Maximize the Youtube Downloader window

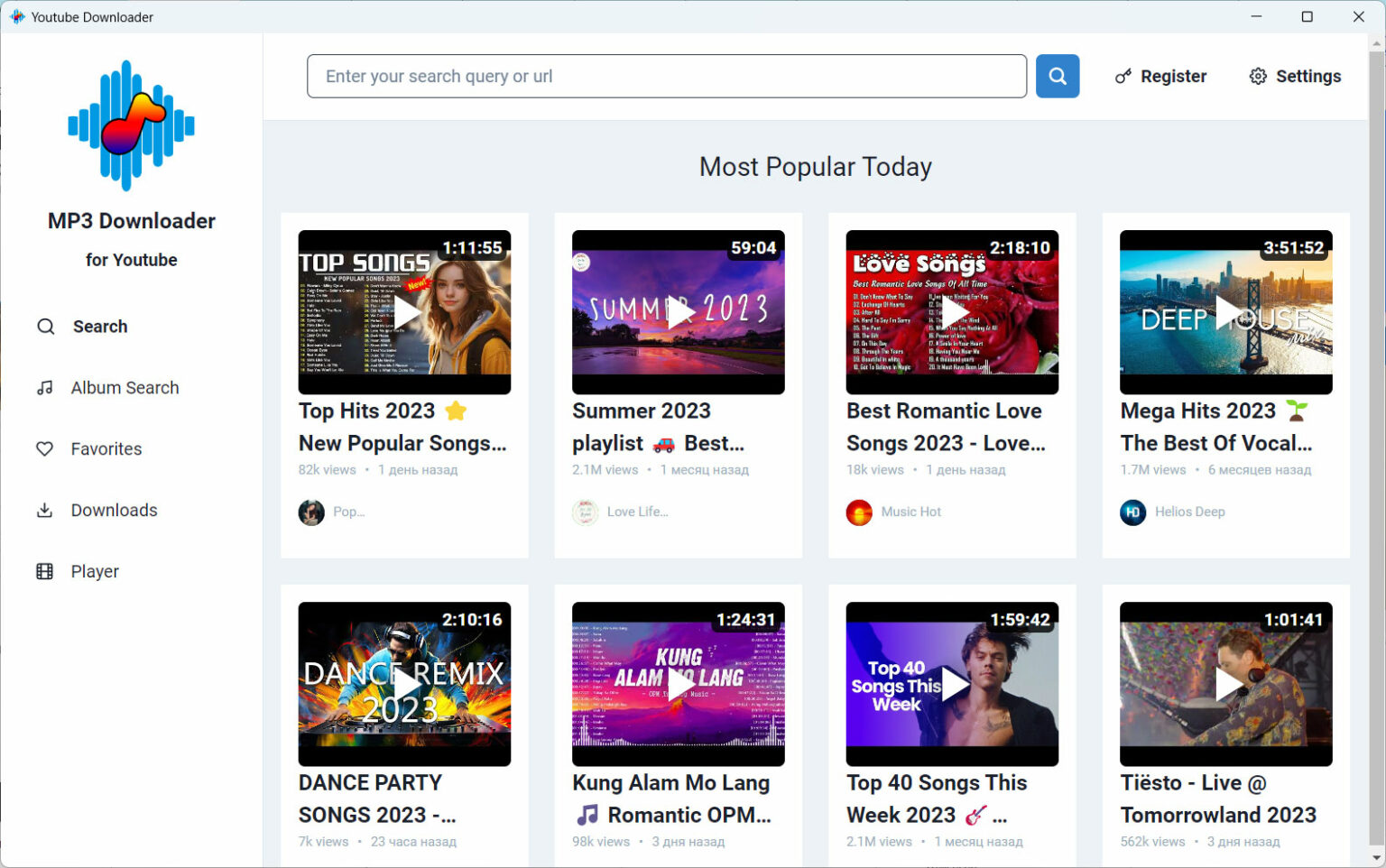point(1307,16)
